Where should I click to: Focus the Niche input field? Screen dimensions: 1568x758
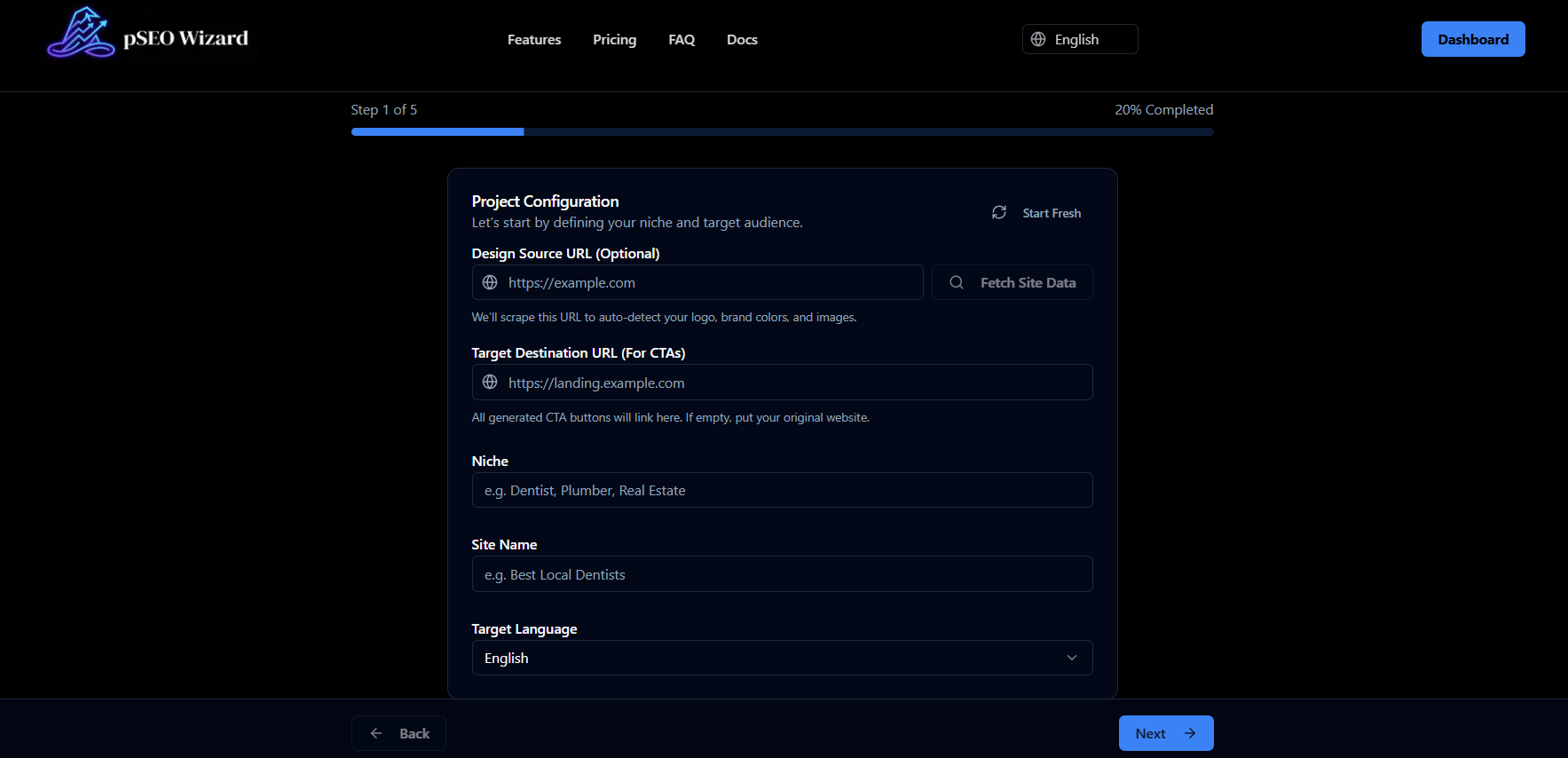tap(781, 490)
